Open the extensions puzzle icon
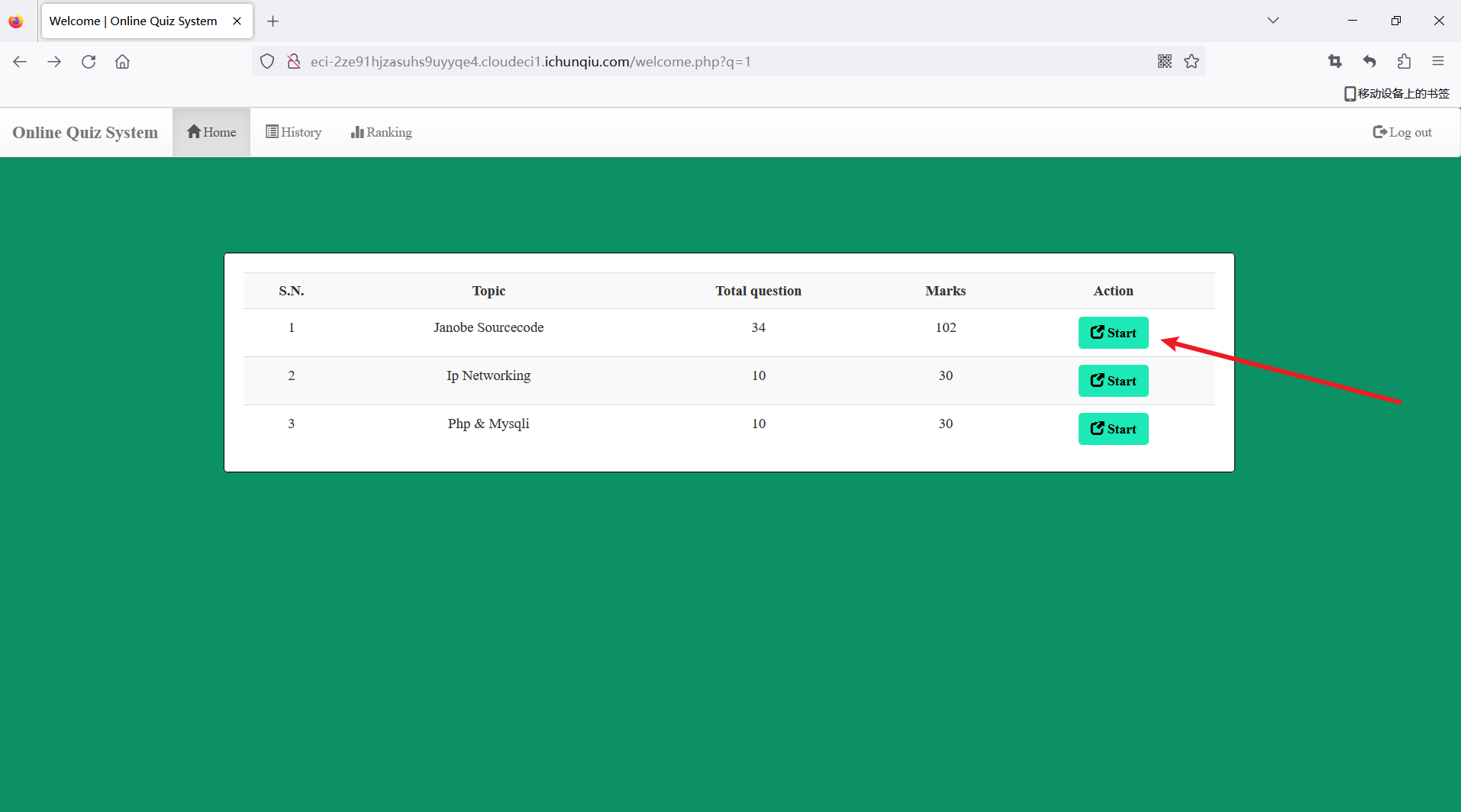The height and width of the screenshot is (812, 1461). pyautogui.click(x=1404, y=61)
